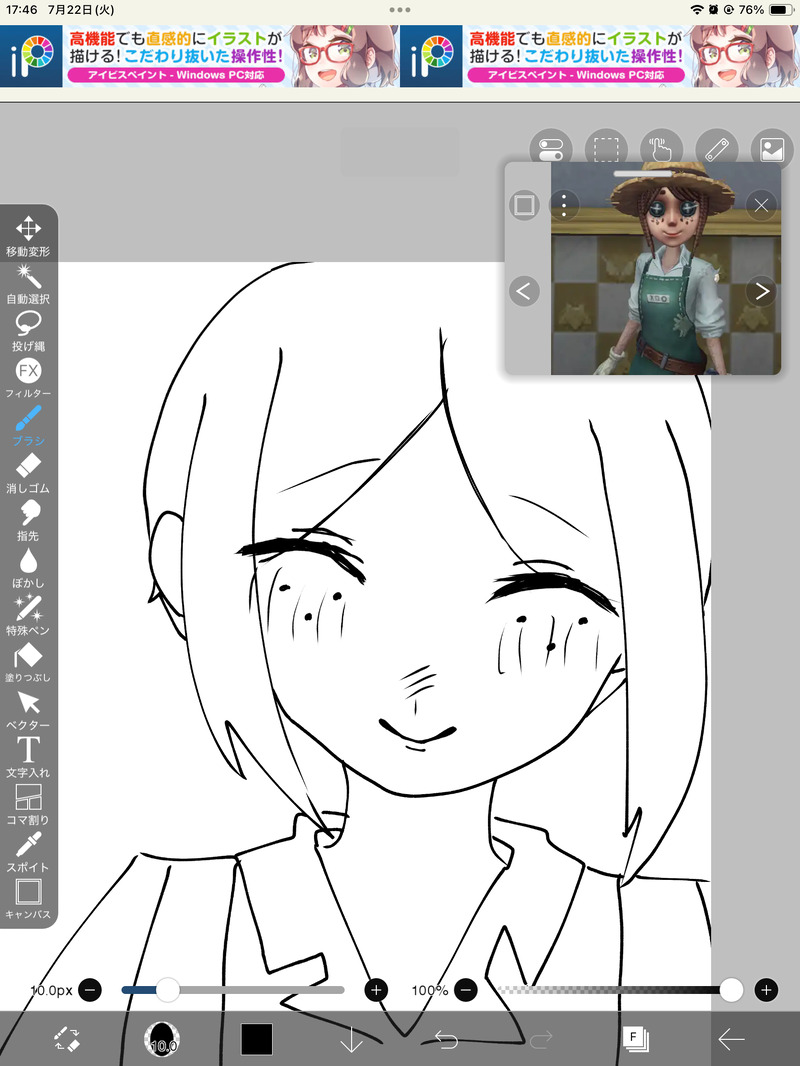Select the Frame Divider (コマ割り) tool
Image resolution: width=800 pixels, height=1066 pixels.
[x=28, y=804]
